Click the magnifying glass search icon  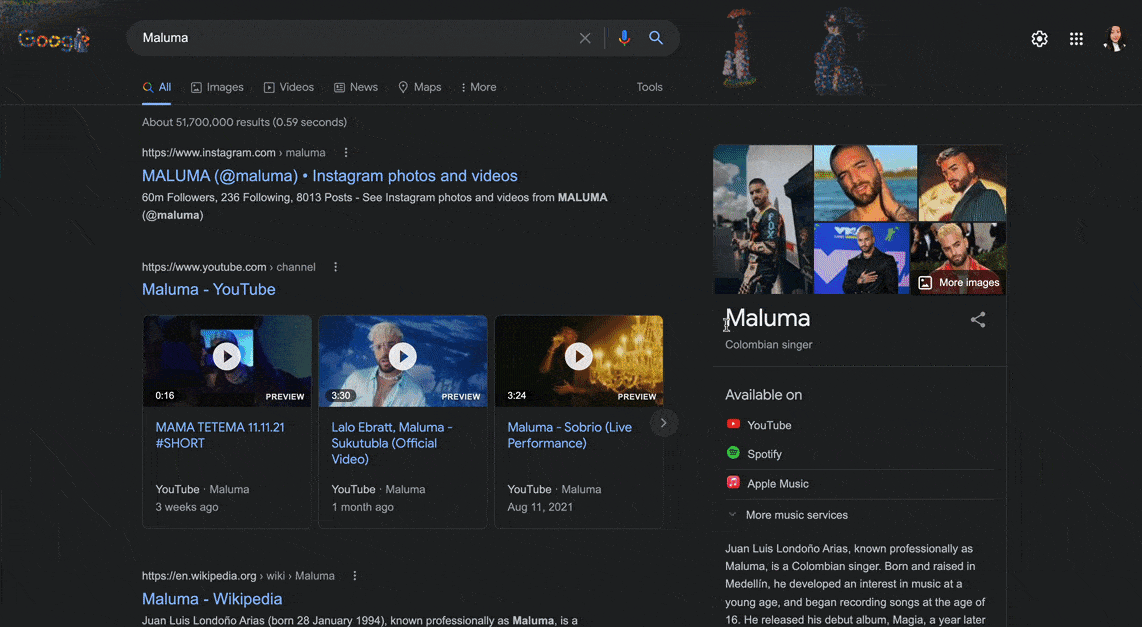click(656, 38)
